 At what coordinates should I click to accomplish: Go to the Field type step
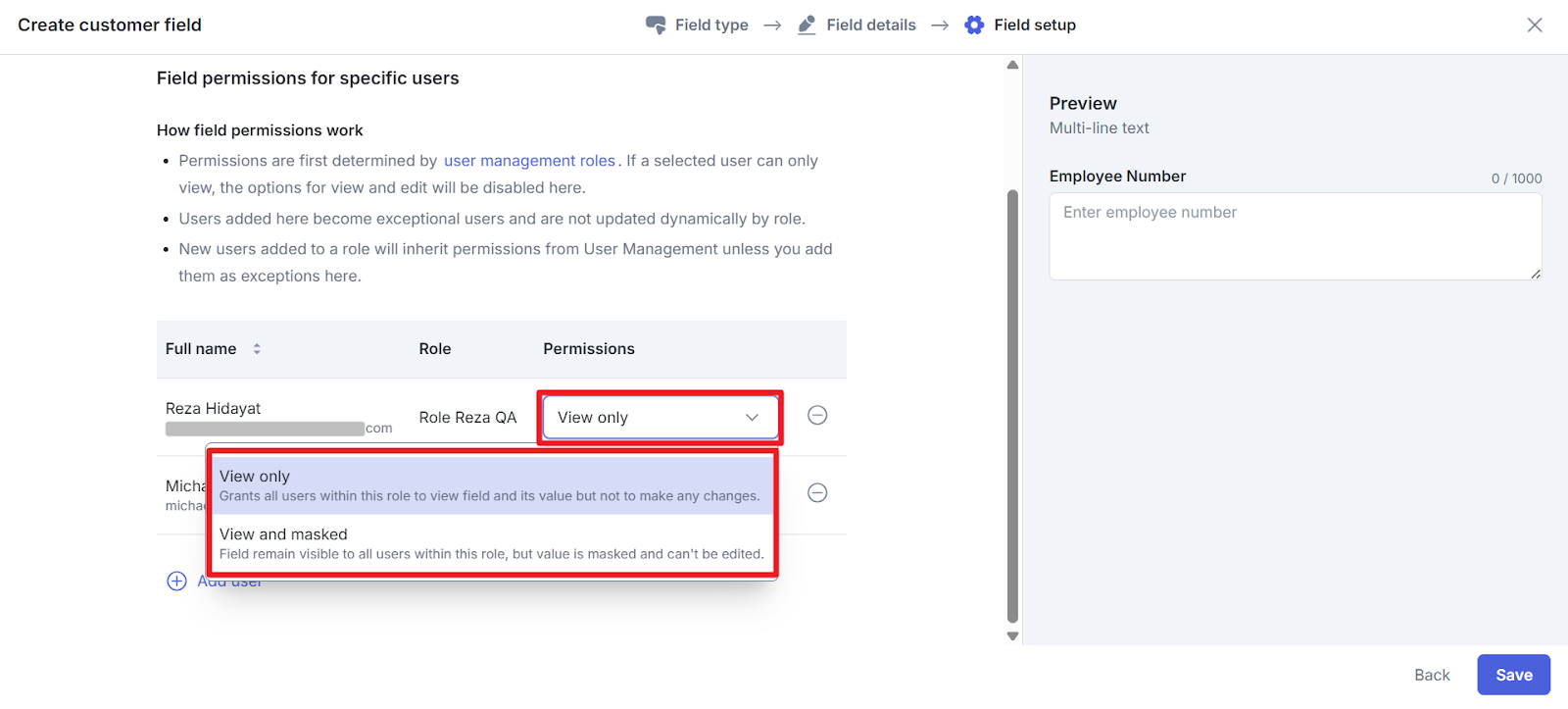(710, 25)
